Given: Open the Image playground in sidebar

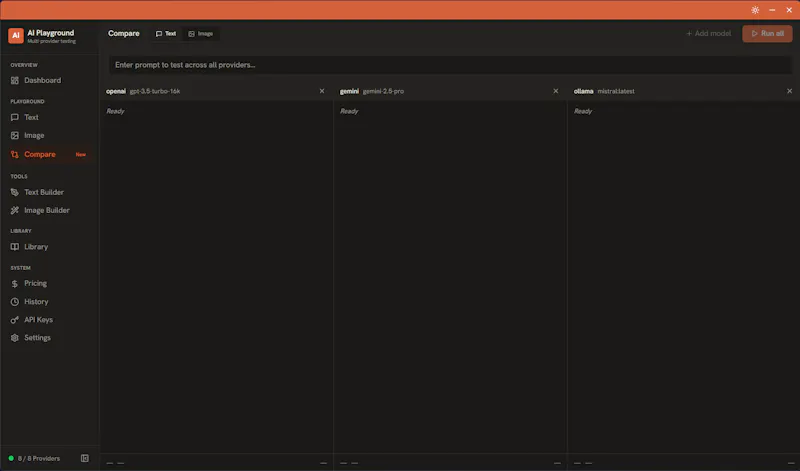Looking at the screenshot, I should pos(49,136).
